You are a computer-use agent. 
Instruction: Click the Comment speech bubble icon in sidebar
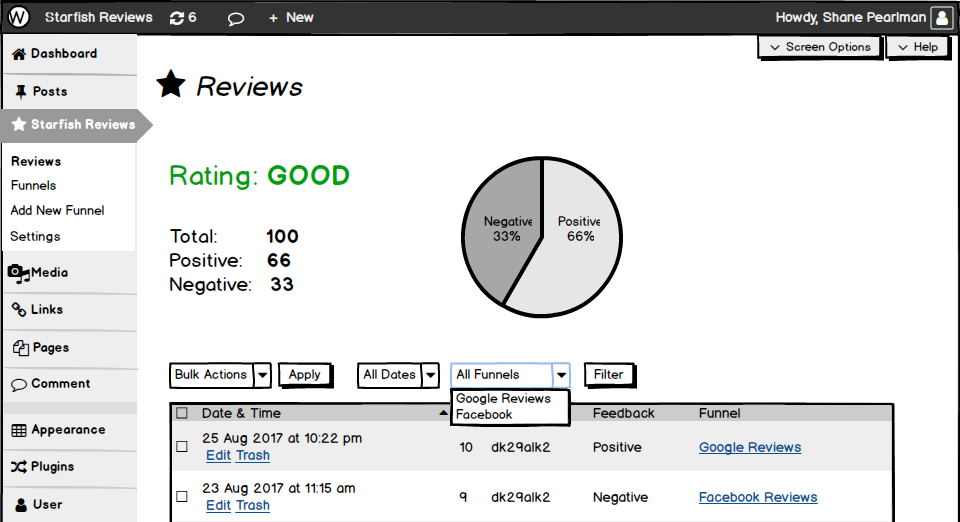(19, 384)
